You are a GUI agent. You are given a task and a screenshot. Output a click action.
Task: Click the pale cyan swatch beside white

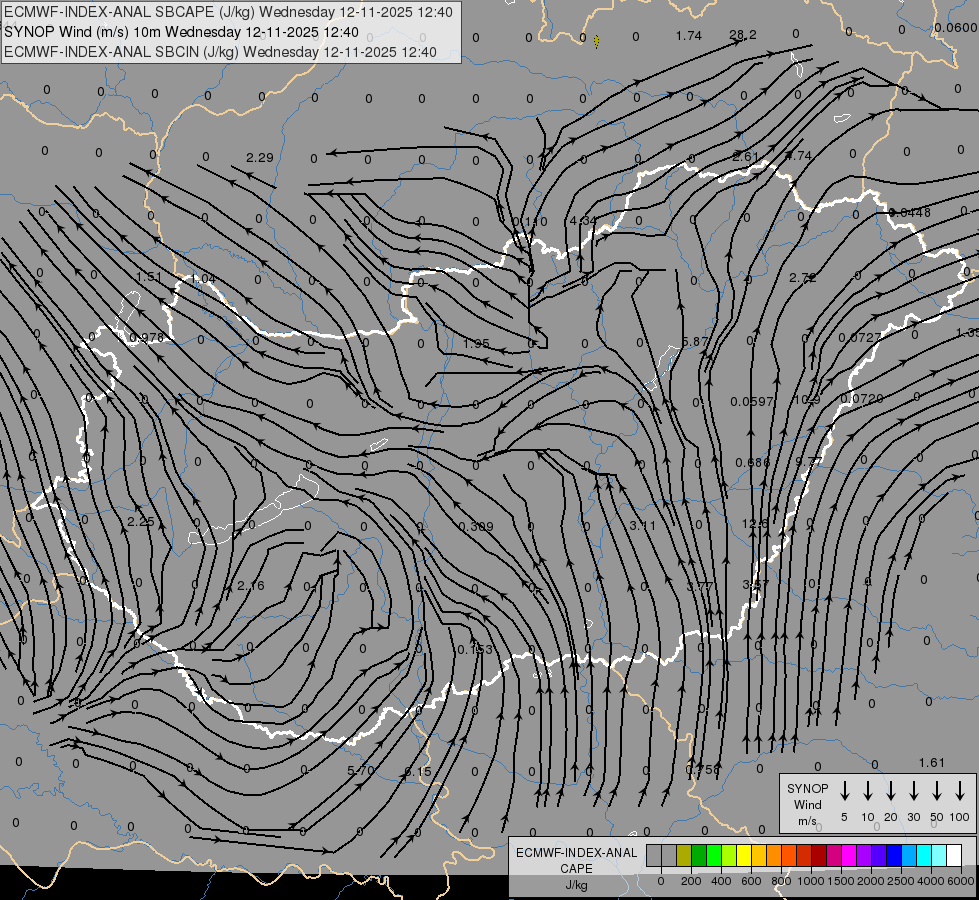[938, 855]
